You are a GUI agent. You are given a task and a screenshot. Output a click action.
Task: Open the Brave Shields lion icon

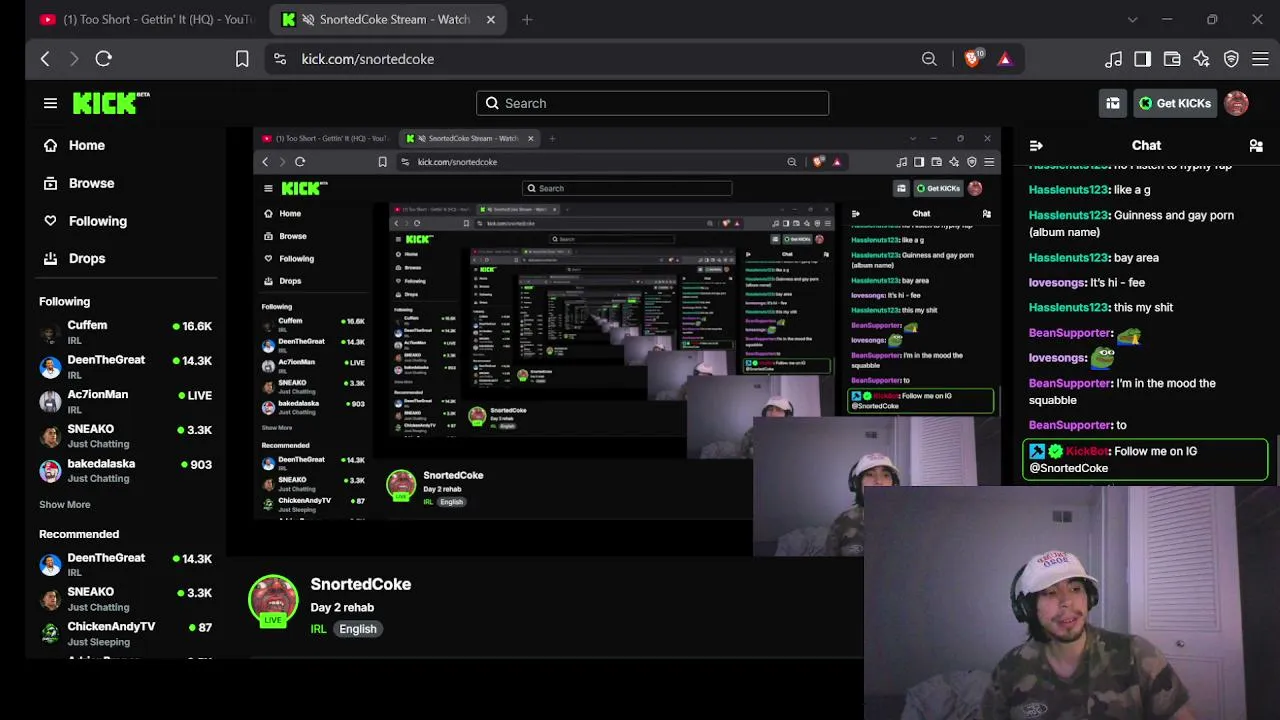point(973,59)
